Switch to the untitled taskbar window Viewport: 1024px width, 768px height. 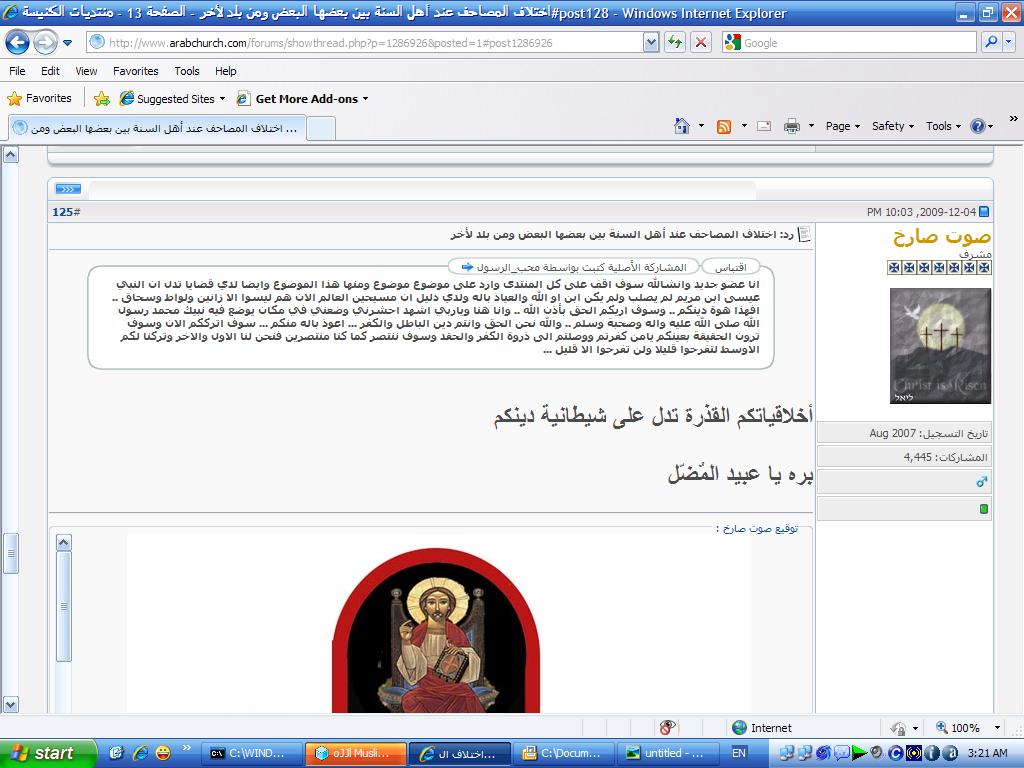click(x=669, y=754)
